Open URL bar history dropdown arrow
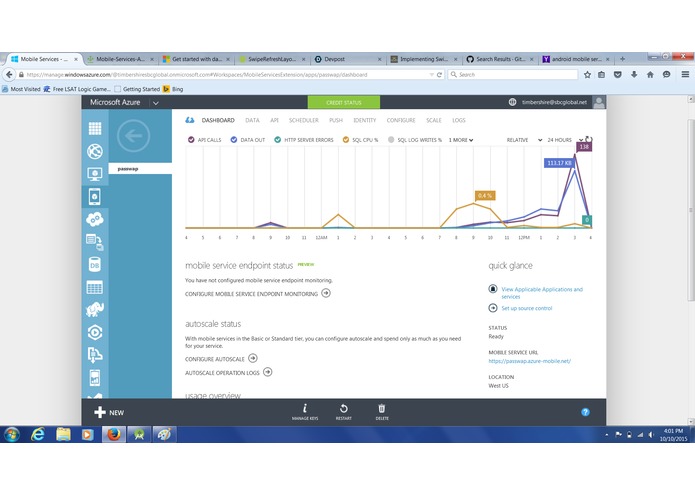 pos(431,75)
